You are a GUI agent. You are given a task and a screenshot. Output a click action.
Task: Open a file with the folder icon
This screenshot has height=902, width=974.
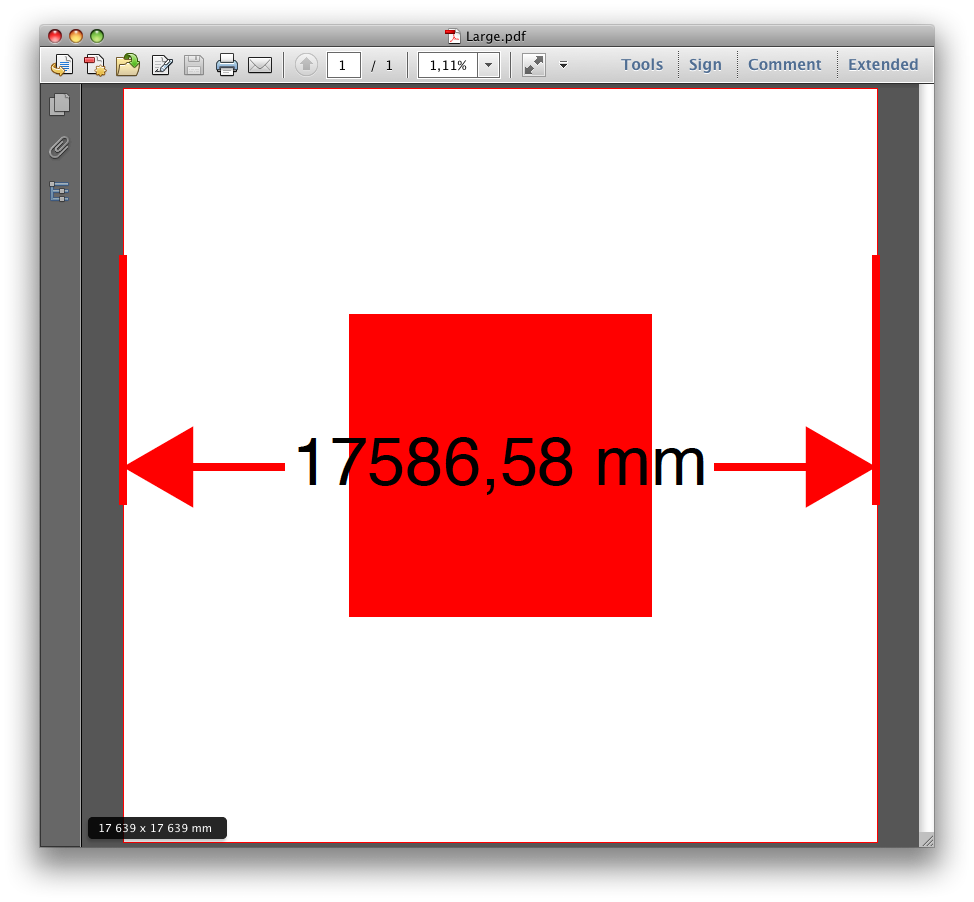(x=128, y=65)
